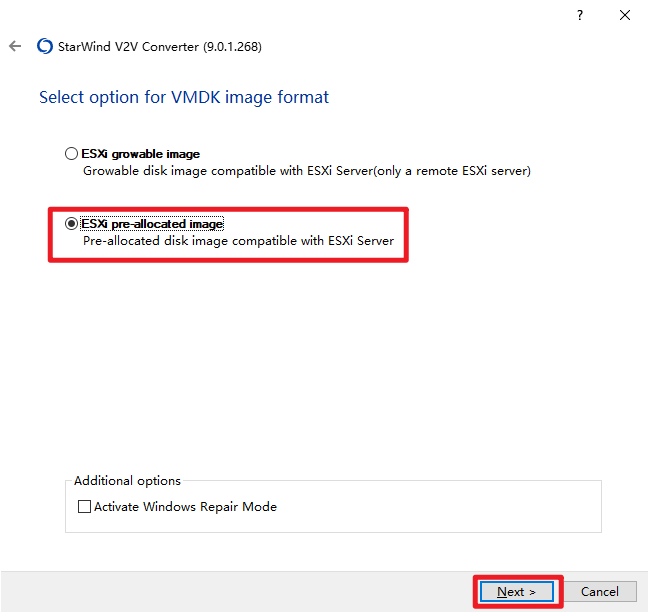Viewport: 649px width, 613px height.
Task: Click the 'Additional options' group label
Action: [127, 481]
